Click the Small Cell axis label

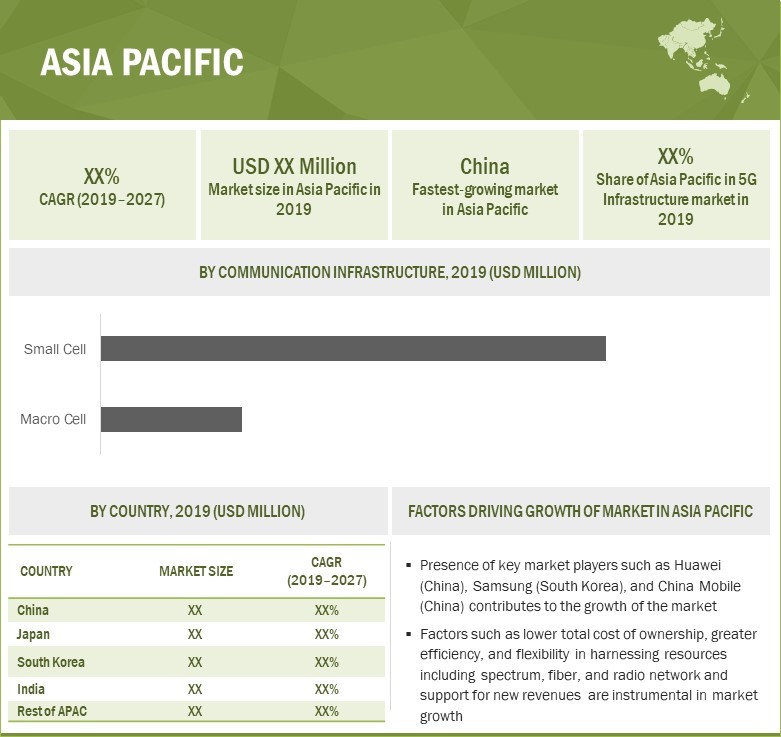click(x=55, y=349)
